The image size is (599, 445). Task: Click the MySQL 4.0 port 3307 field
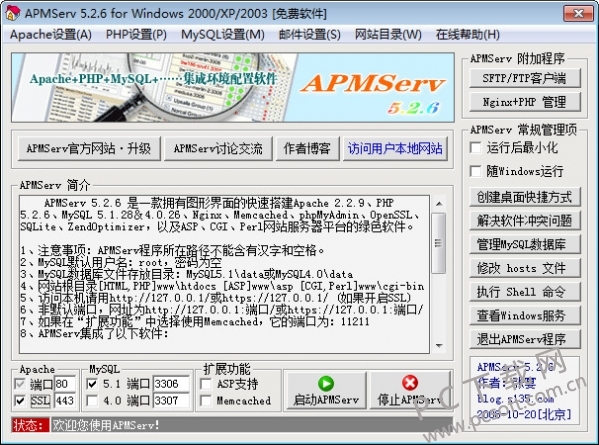(171, 400)
